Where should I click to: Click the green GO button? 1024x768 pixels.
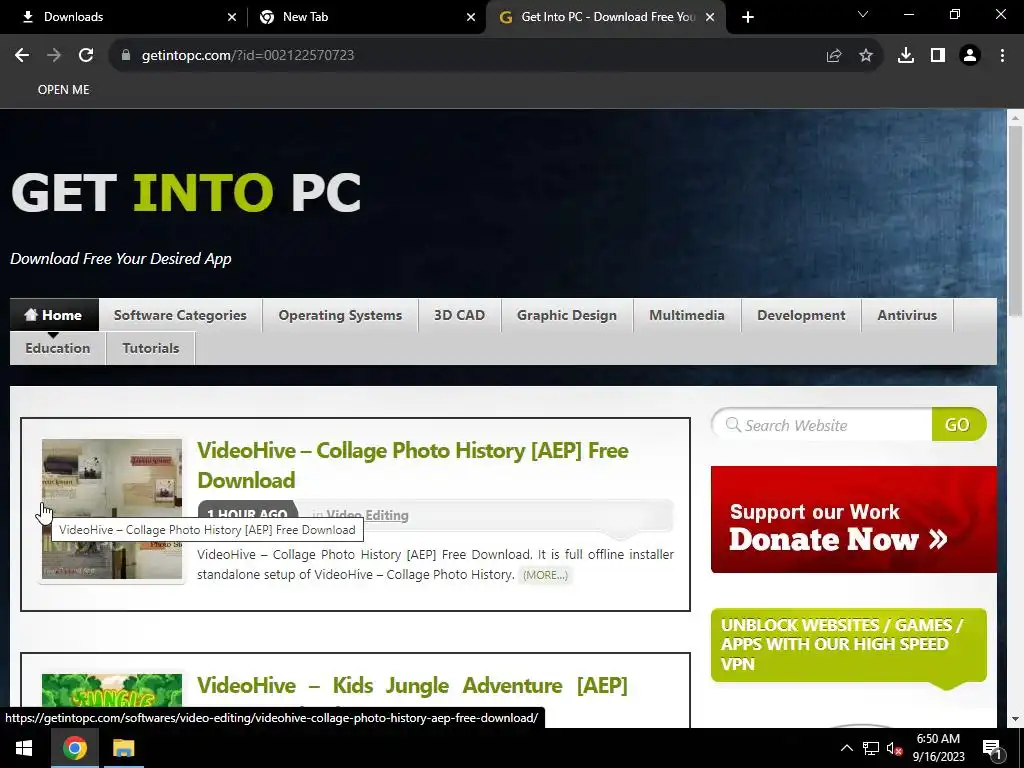958,424
